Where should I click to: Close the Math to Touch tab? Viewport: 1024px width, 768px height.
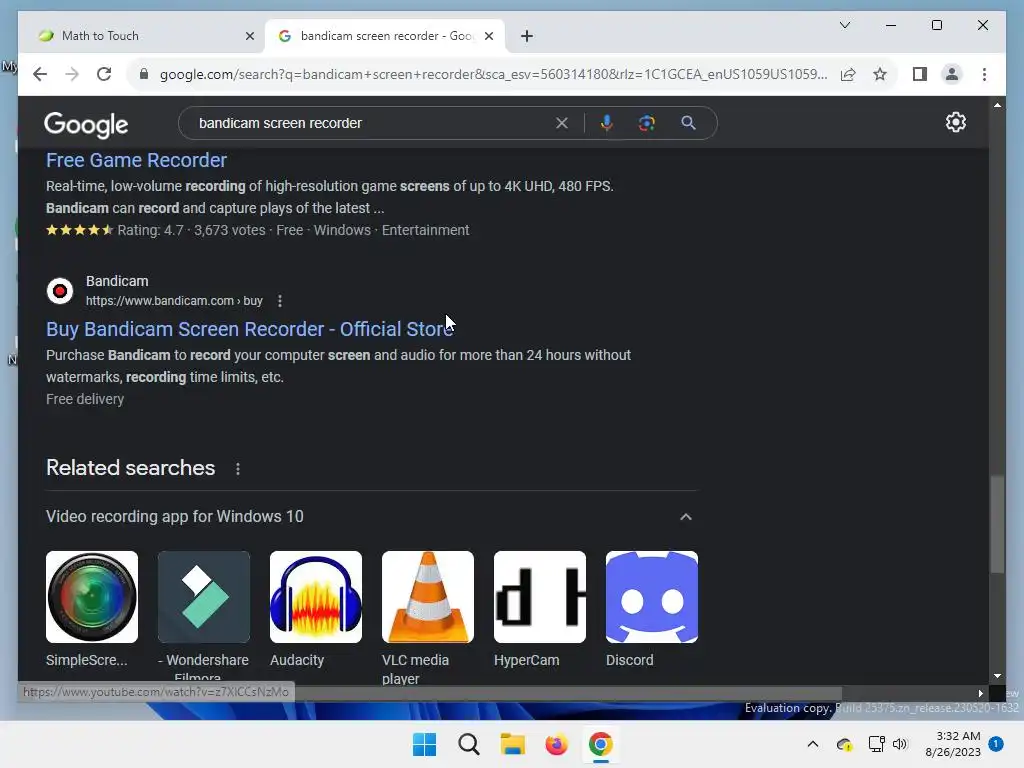(249, 36)
